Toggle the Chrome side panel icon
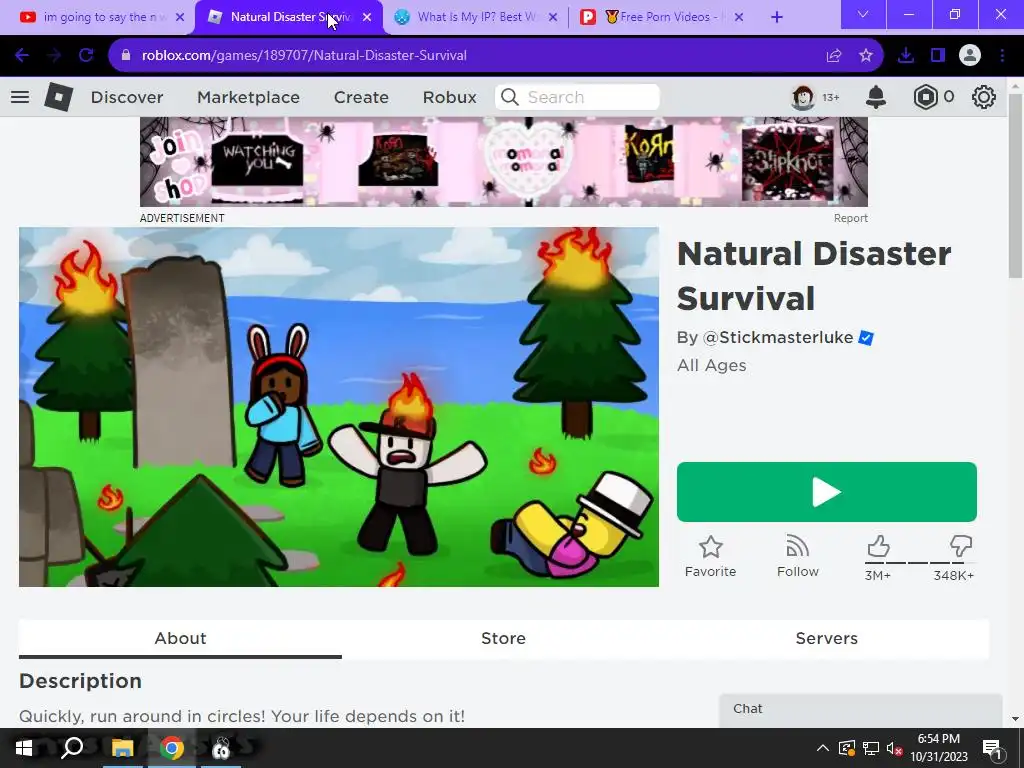 tap(938, 56)
